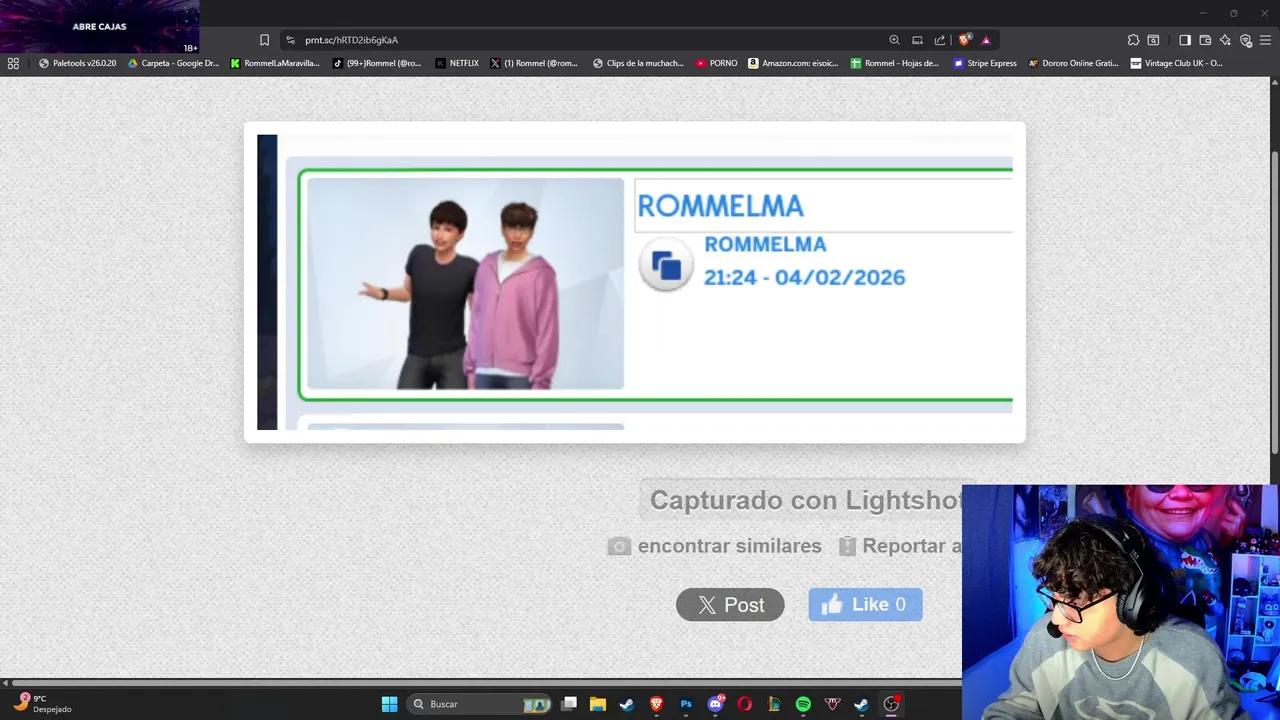Open the Clips de la muchach... bookmark
Image resolution: width=1280 pixels, height=720 pixels.
coord(638,63)
